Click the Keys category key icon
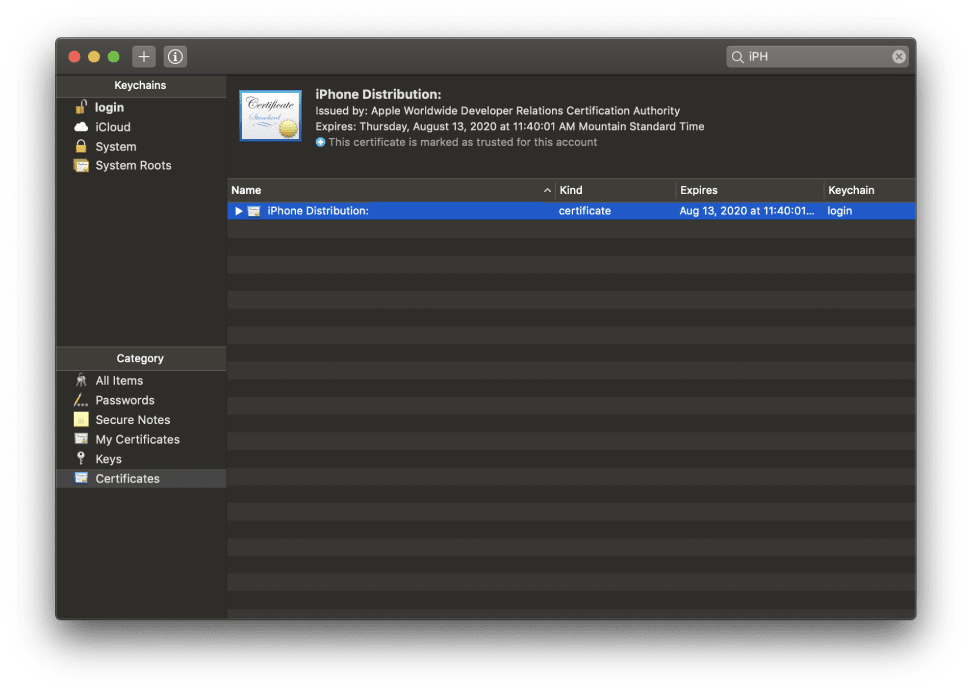Image resolution: width=971 pixels, height=693 pixels. (x=81, y=458)
